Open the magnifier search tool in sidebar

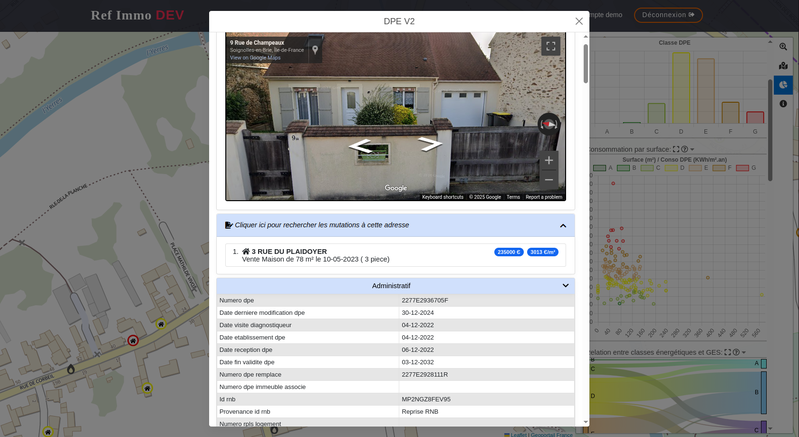783,46
